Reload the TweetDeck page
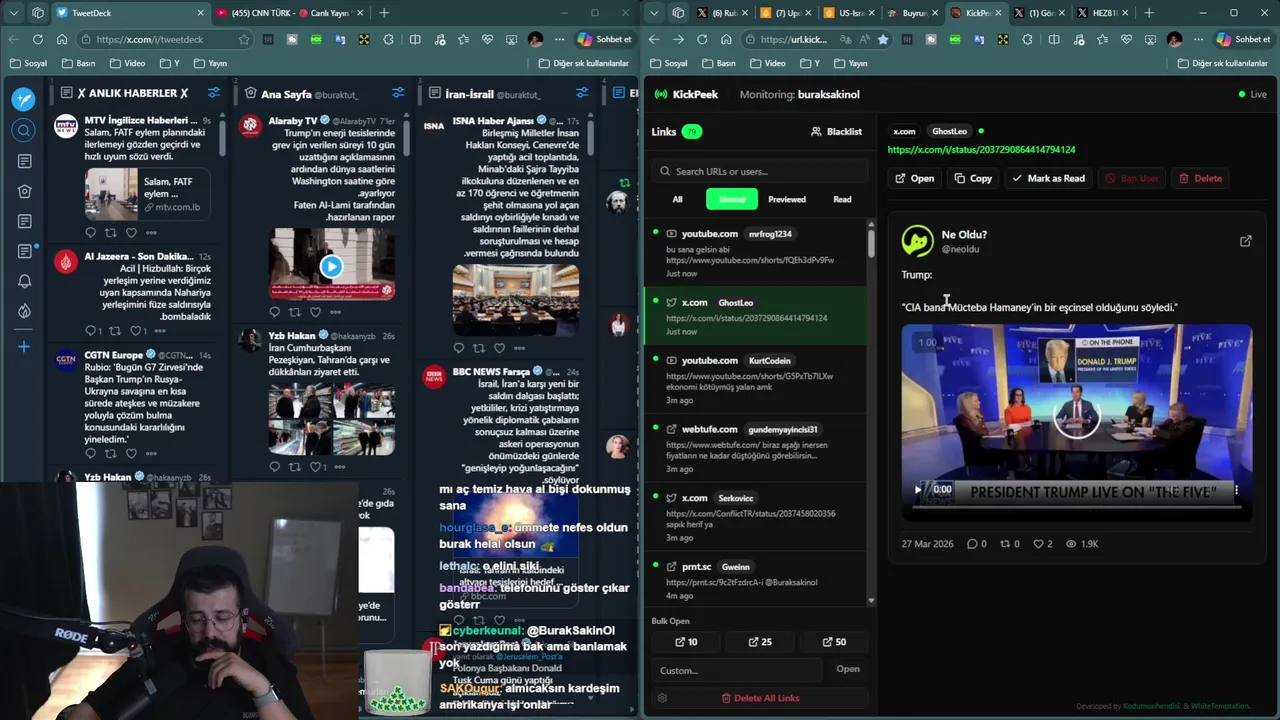 [38, 39]
